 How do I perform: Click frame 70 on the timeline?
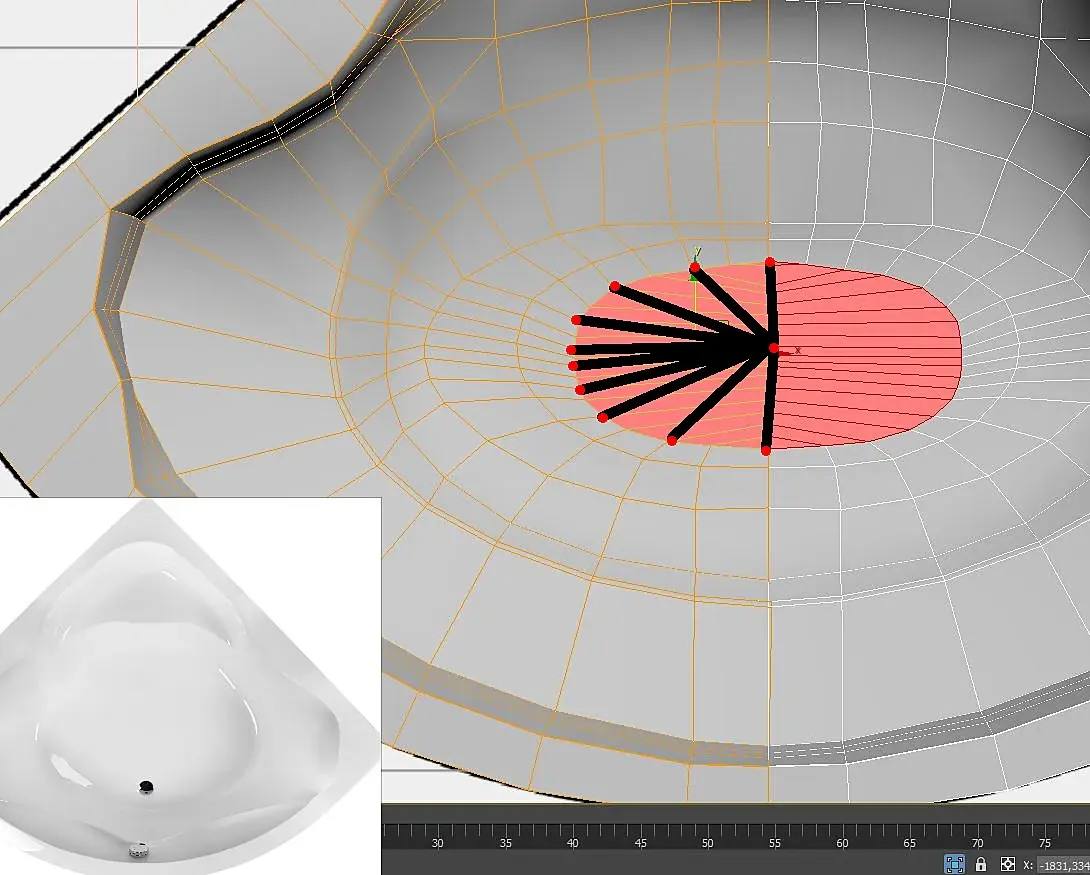click(x=977, y=842)
